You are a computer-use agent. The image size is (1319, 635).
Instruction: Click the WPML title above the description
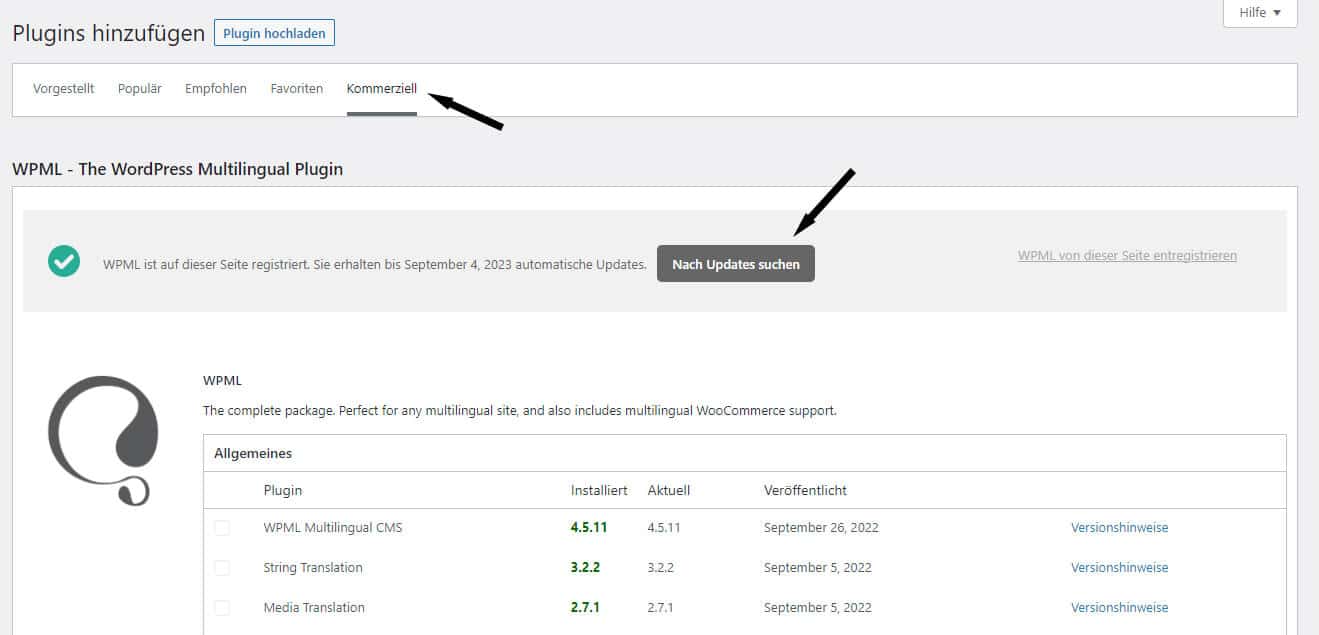[x=222, y=381]
